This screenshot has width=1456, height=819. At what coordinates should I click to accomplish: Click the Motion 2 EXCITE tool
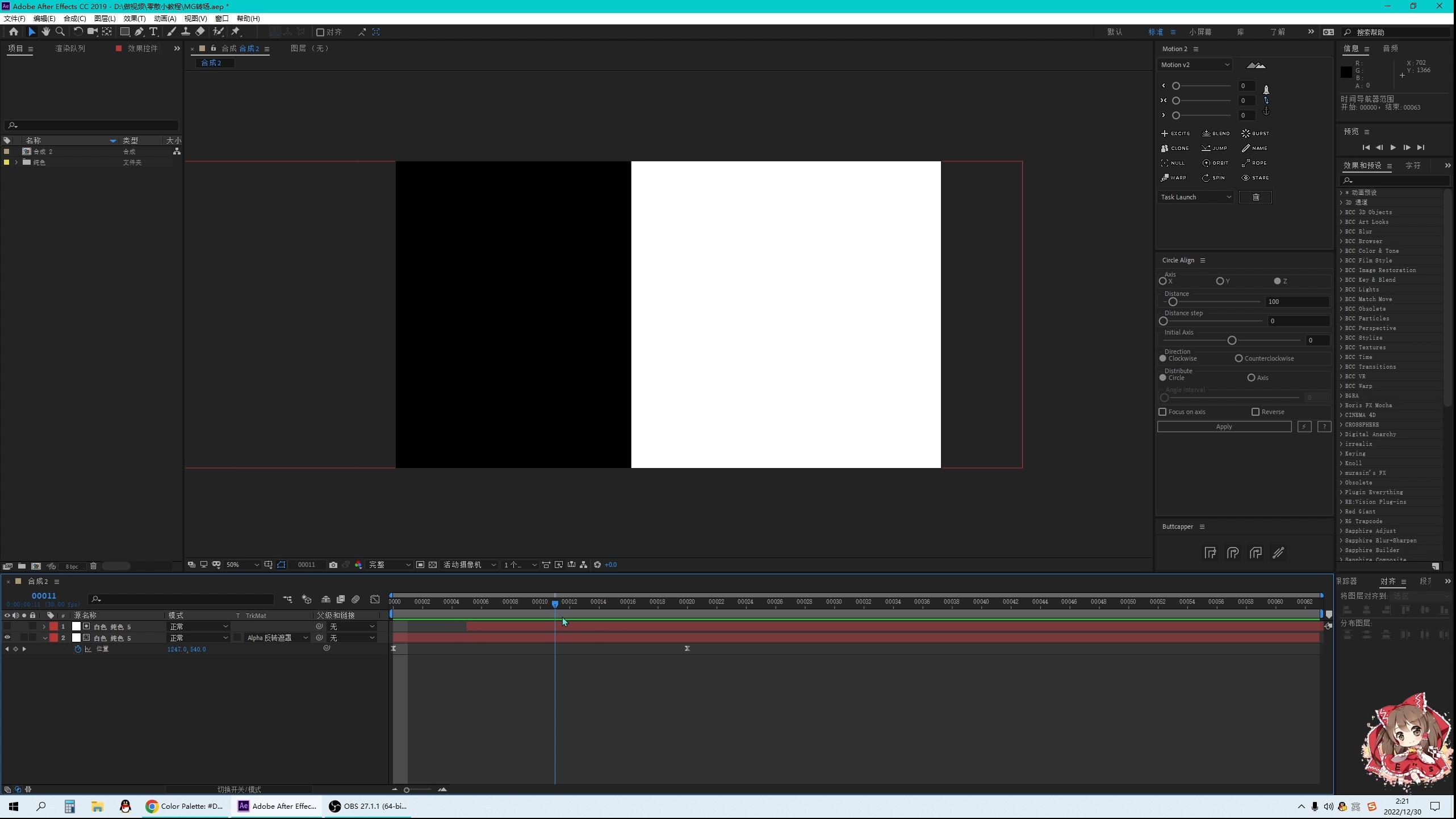click(1175, 133)
